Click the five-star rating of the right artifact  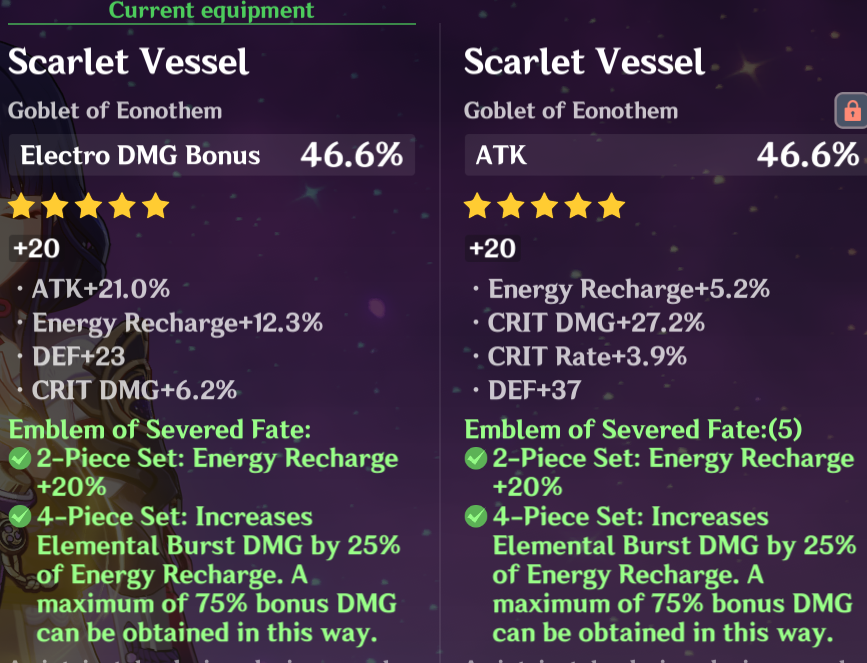545,207
